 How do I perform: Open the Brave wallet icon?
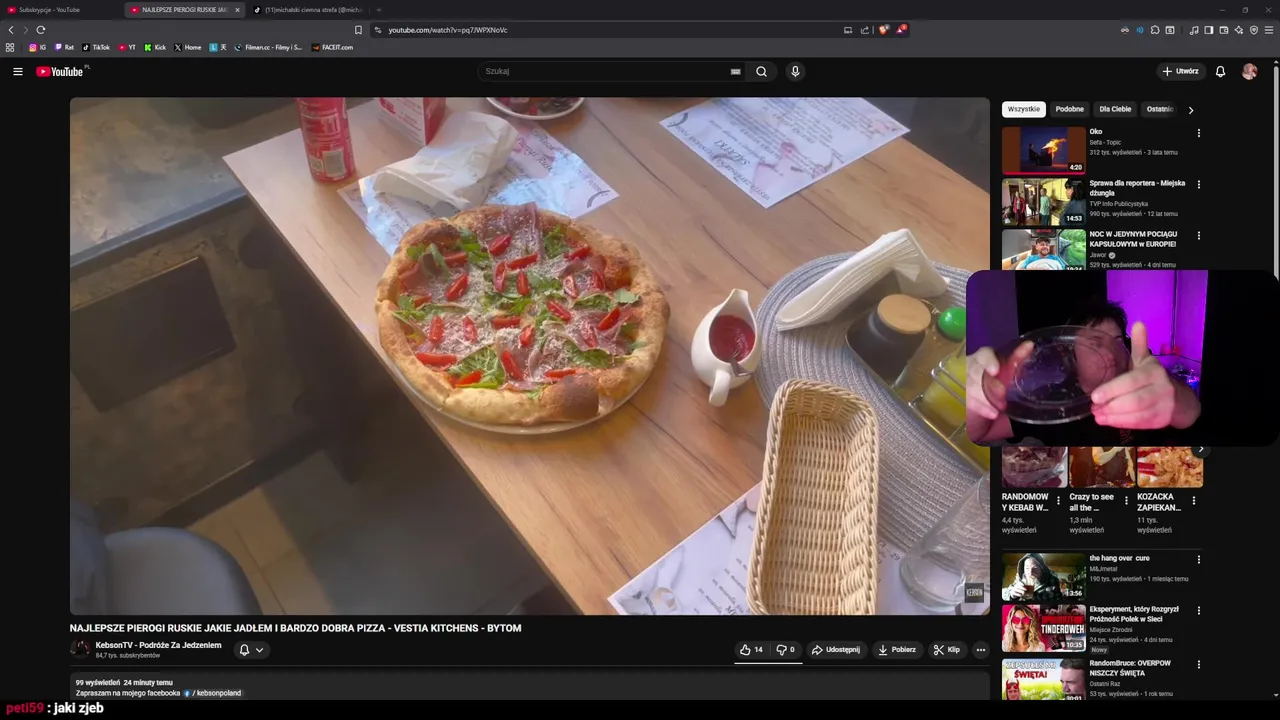pos(1223,30)
